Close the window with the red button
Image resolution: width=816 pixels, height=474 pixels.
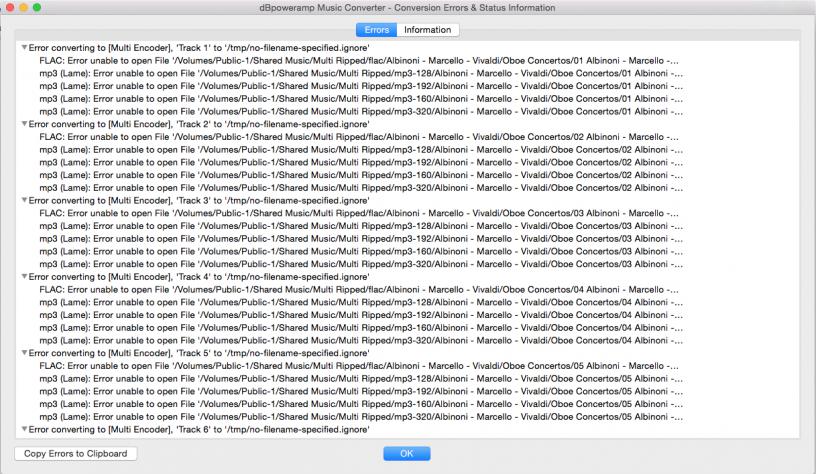click(x=10, y=8)
